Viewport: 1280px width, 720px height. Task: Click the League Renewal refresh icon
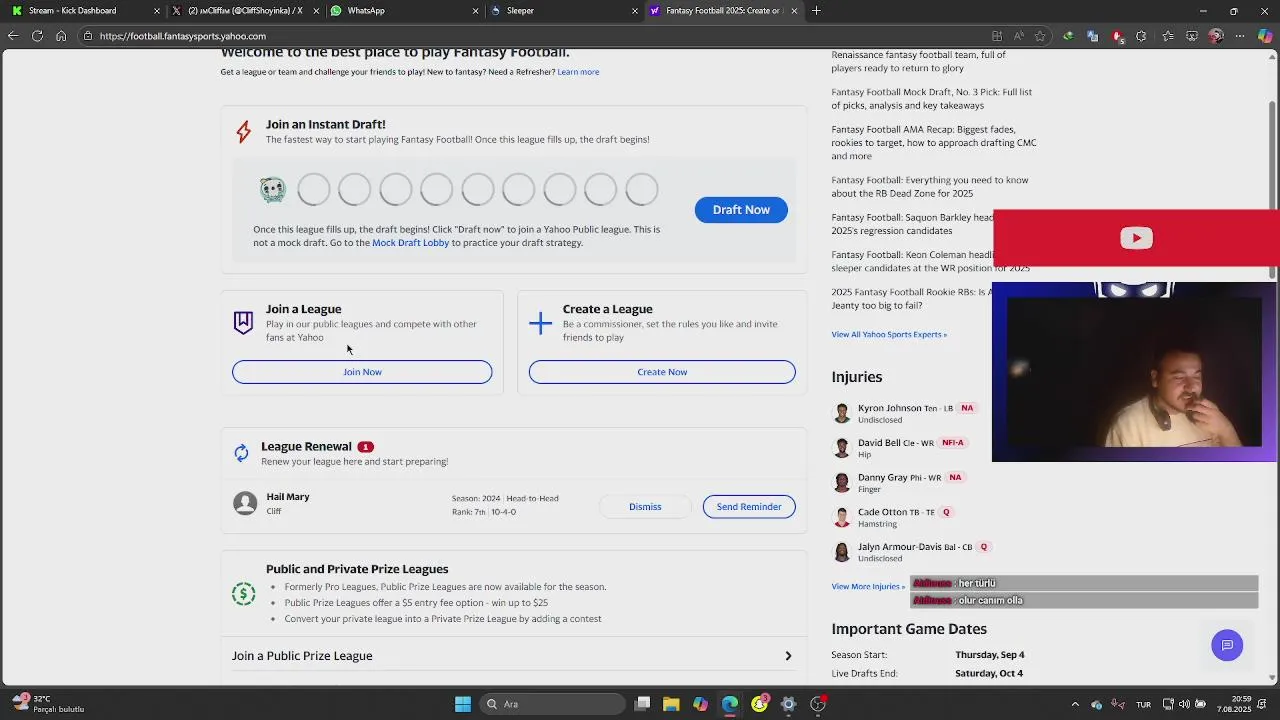coord(241,453)
